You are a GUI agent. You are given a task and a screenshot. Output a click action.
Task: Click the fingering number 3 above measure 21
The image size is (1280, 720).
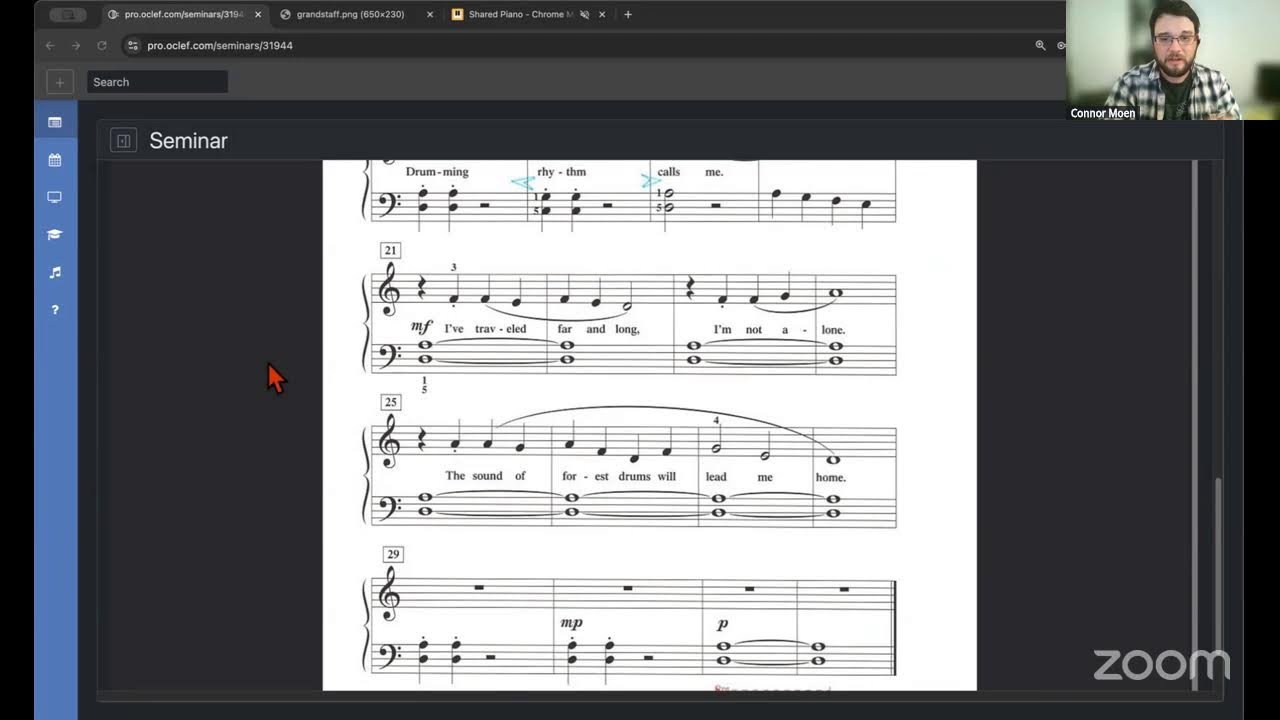pos(453,268)
